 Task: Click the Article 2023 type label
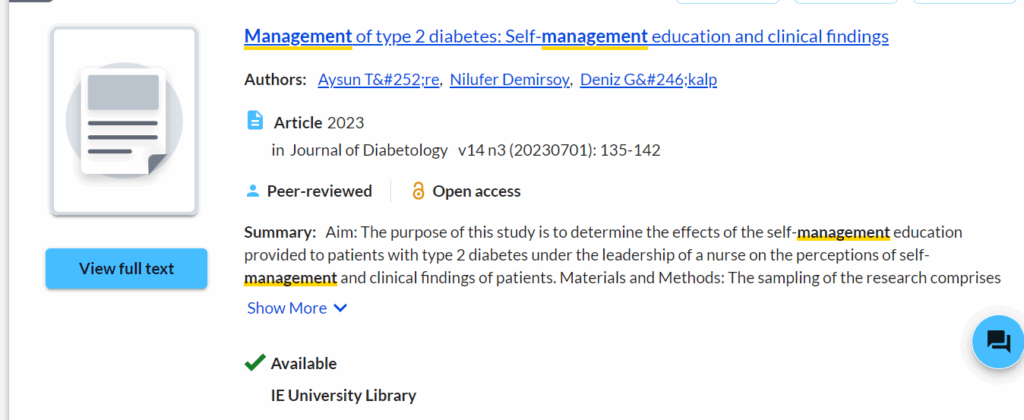point(319,123)
